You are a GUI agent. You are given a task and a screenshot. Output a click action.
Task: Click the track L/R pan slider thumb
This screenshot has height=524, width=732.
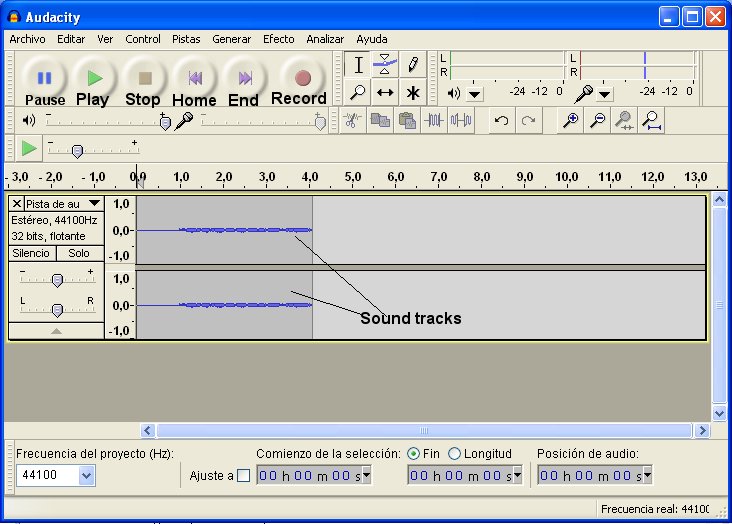coord(57,310)
